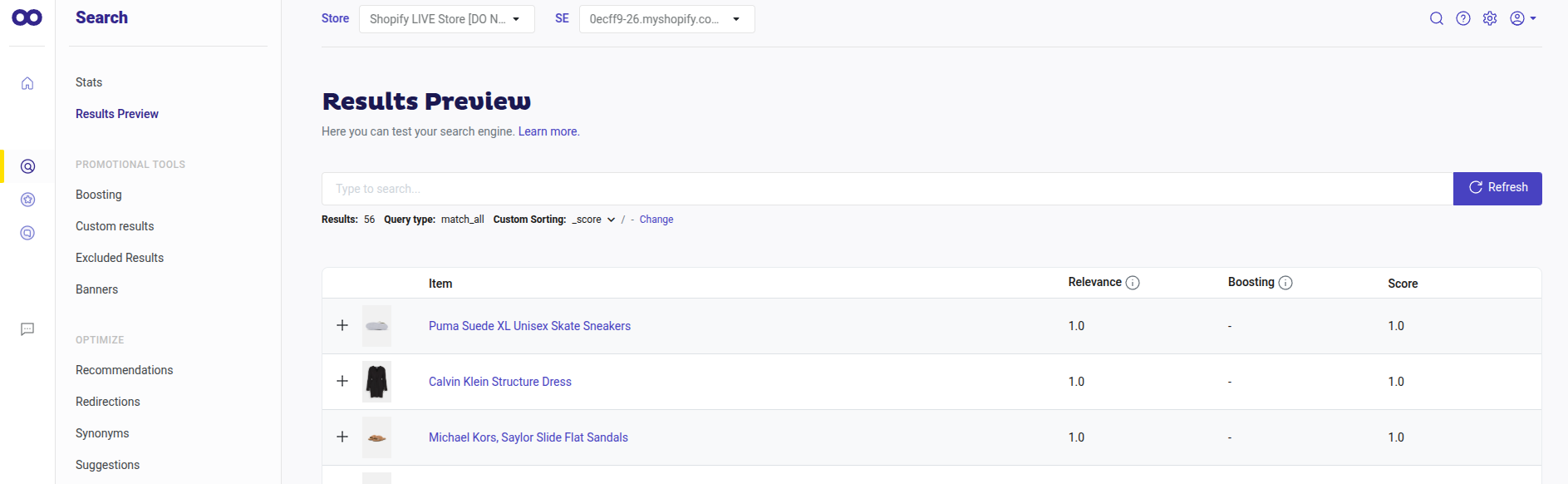Open the help question mark icon
This screenshot has height=484, width=1568.
pyautogui.click(x=1463, y=18)
